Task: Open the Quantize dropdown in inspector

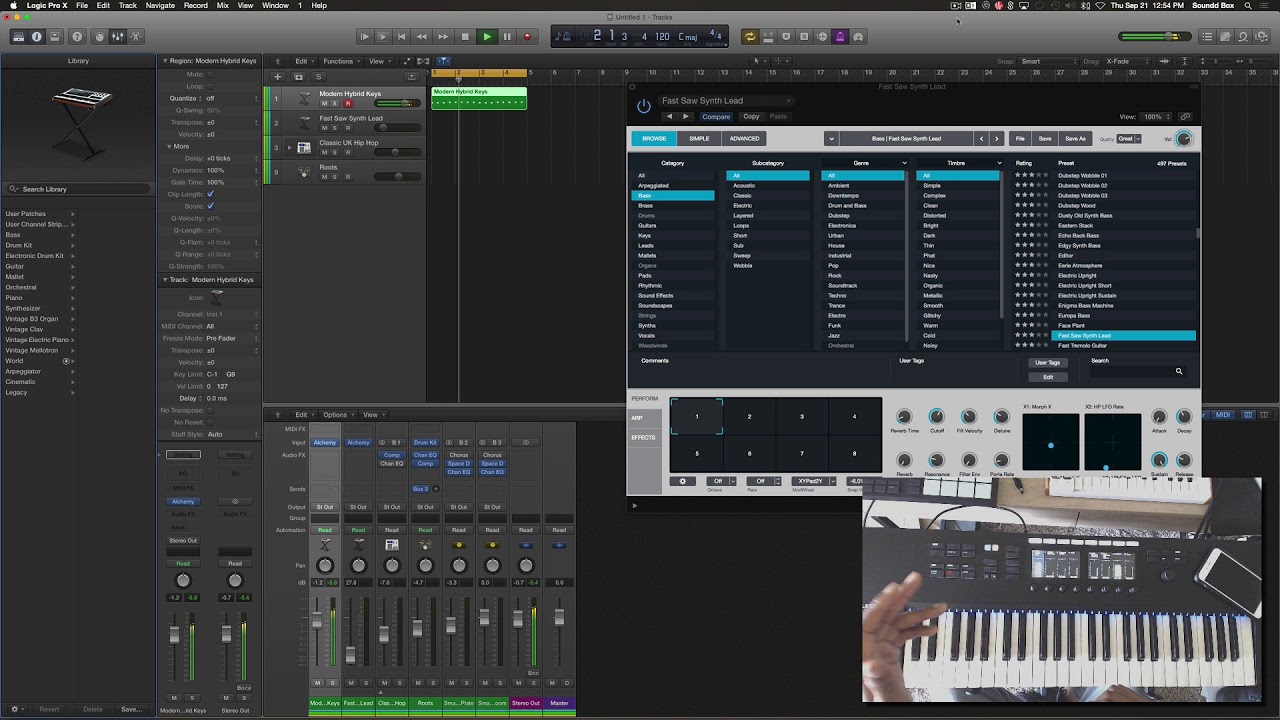Action: point(232,98)
